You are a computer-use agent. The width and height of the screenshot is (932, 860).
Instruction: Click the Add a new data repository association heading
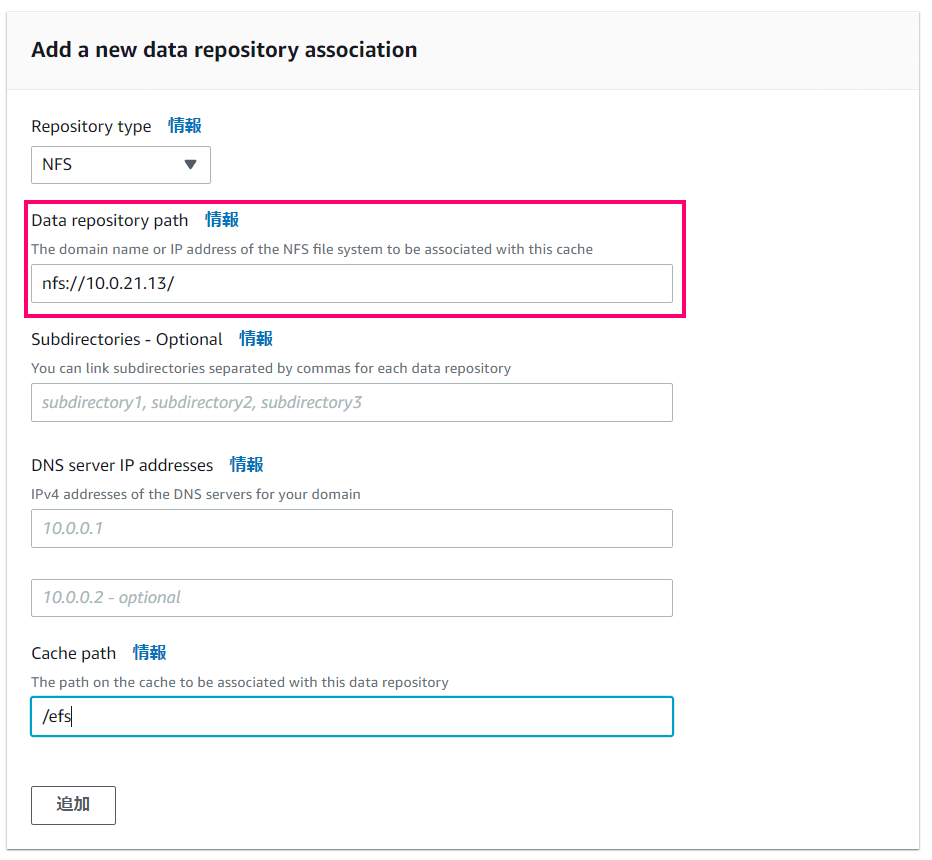click(x=223, y=49)
